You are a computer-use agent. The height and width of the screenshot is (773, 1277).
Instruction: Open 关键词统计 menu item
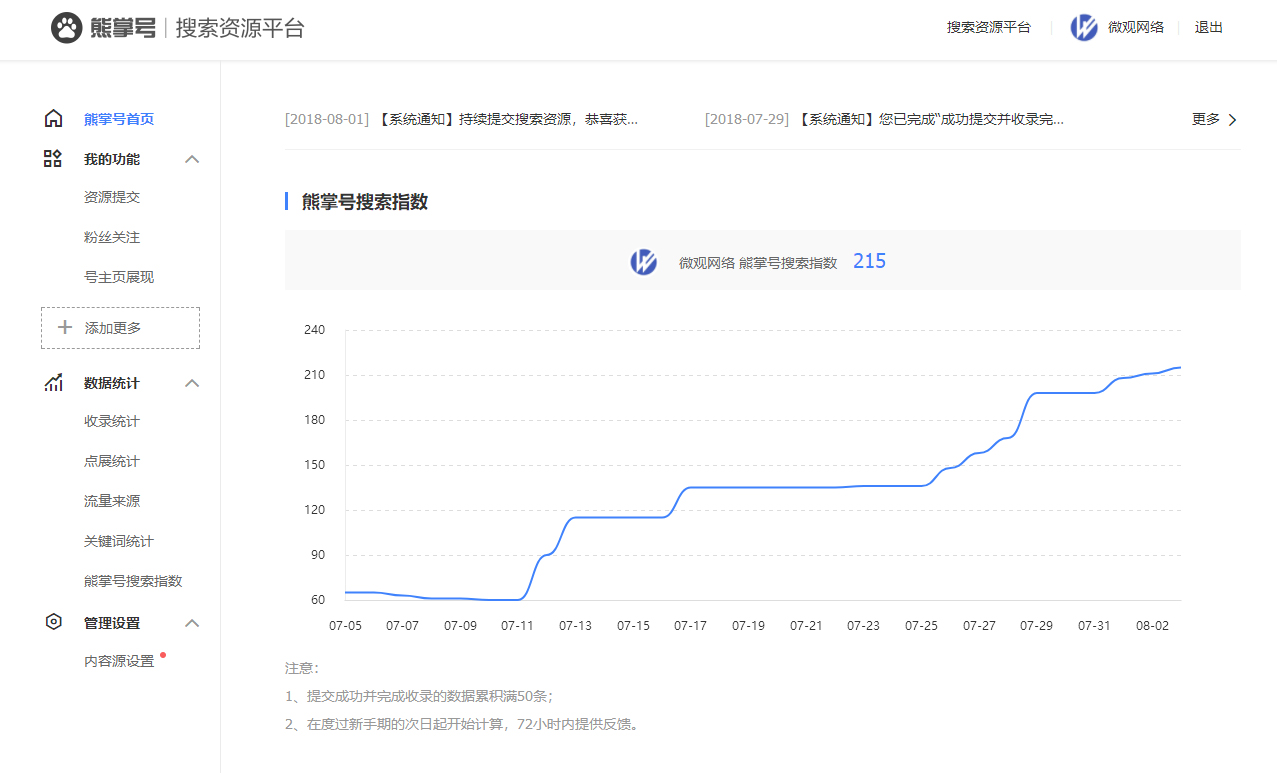click(119, 541)
